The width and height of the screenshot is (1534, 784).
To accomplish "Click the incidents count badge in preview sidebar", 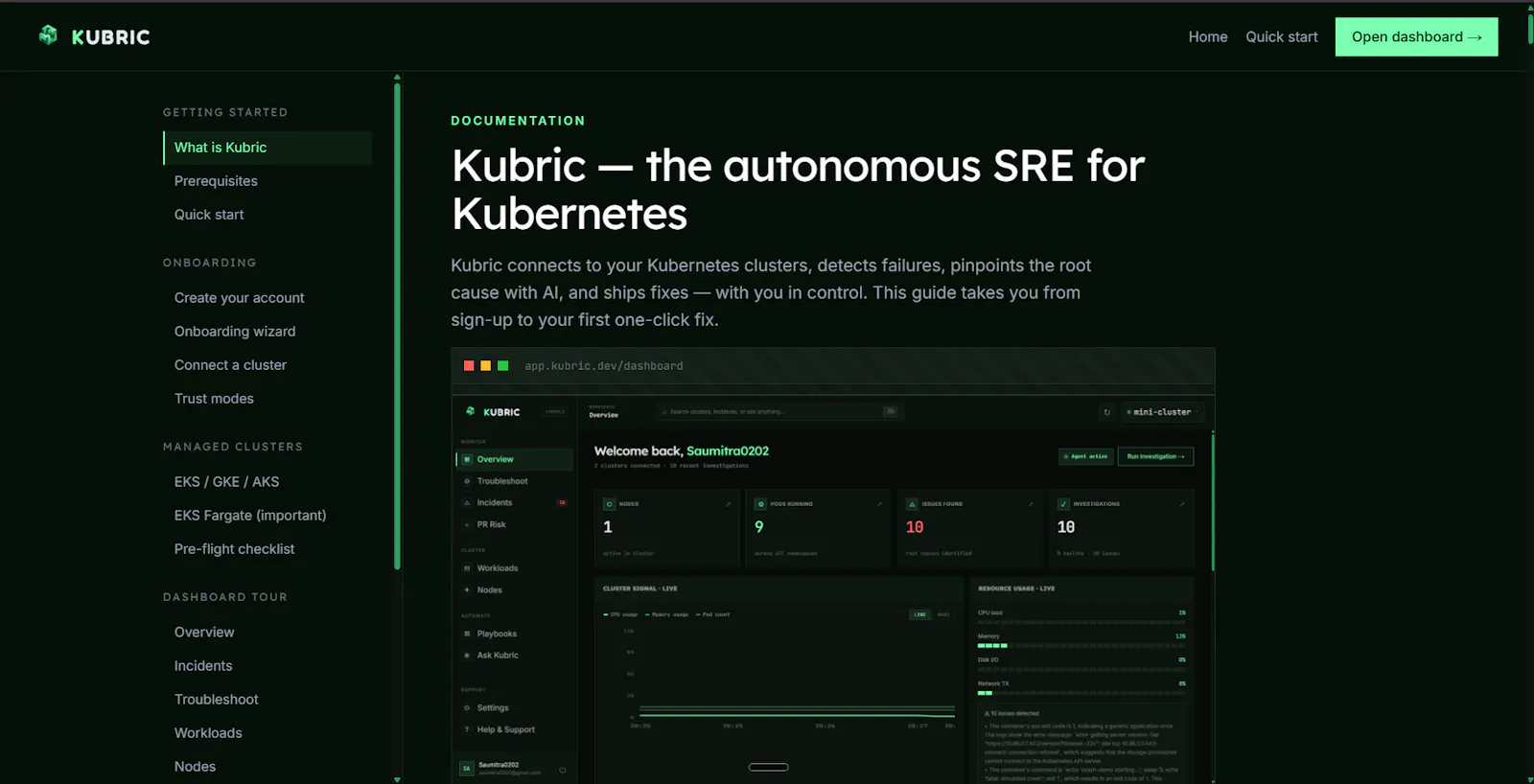I will 562,503.
